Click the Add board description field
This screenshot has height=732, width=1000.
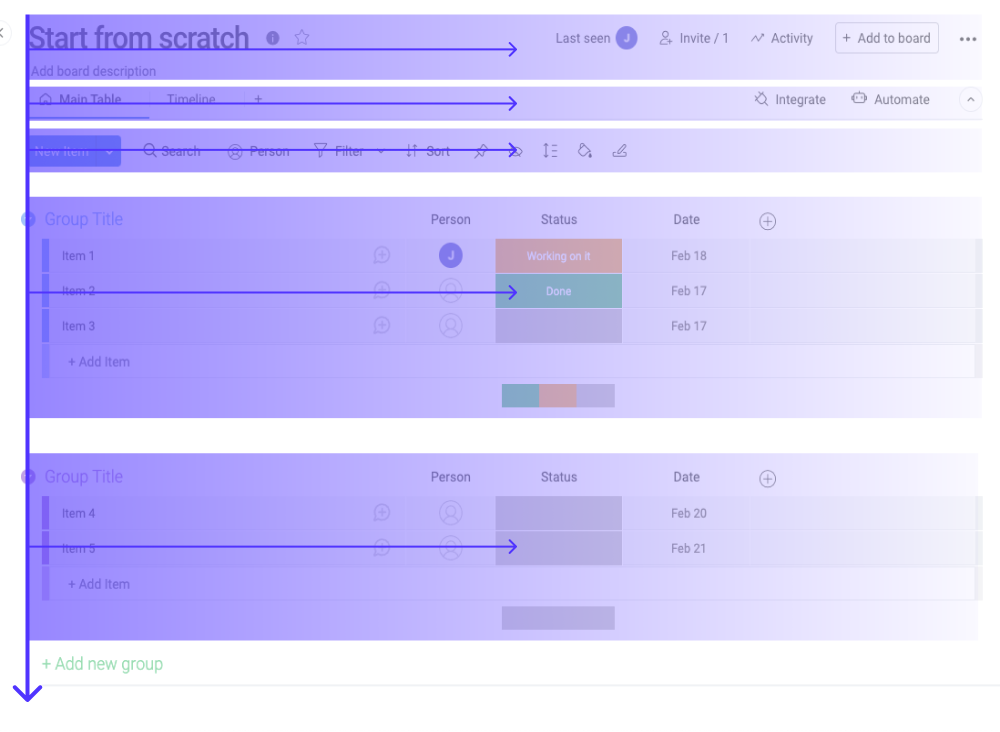93,71
